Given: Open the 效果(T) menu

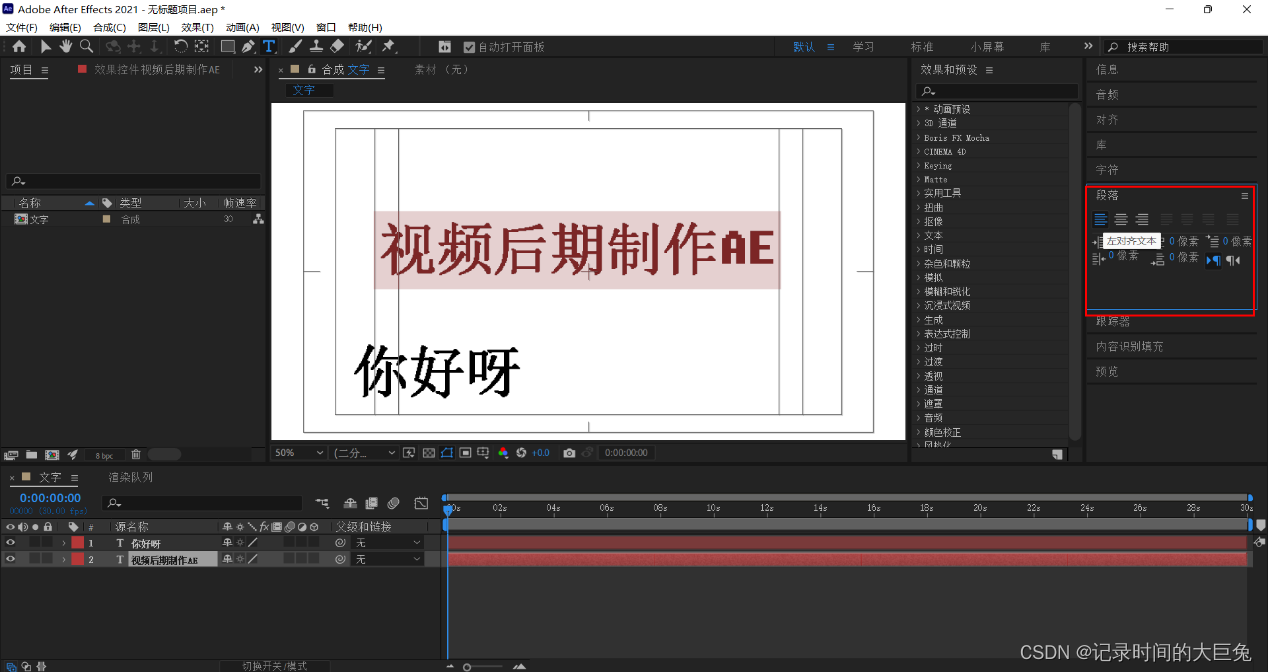Looking at the screenshot, I should 197,28.
